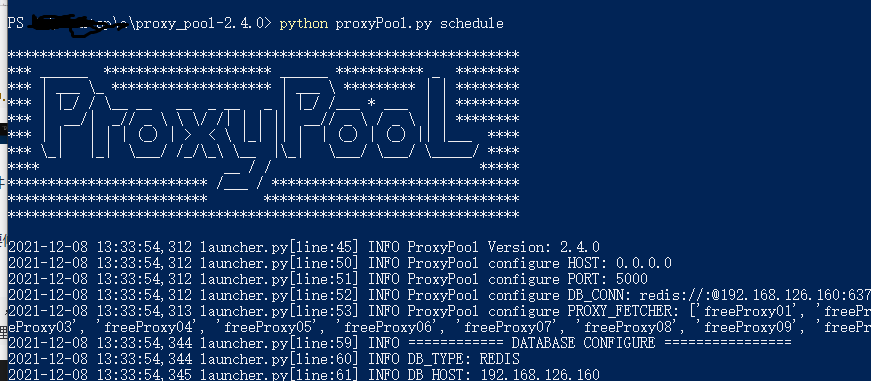Select the wrapped line starting 'eProxy03'

[x=439, y=327]
